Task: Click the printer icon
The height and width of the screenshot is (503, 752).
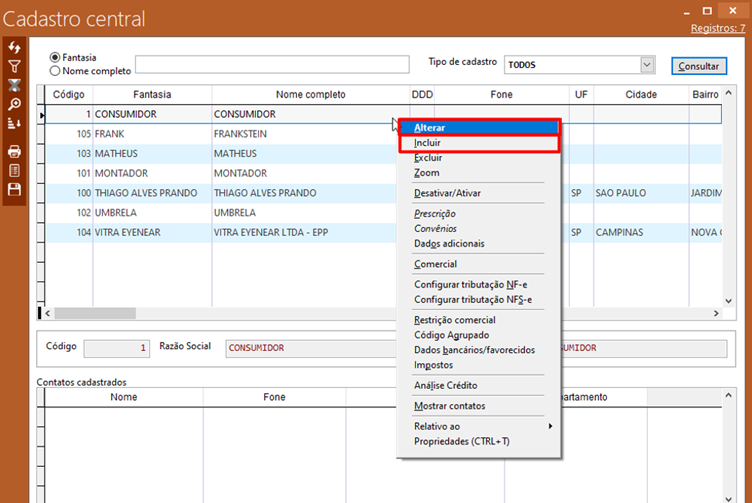Action: (14, 152)
